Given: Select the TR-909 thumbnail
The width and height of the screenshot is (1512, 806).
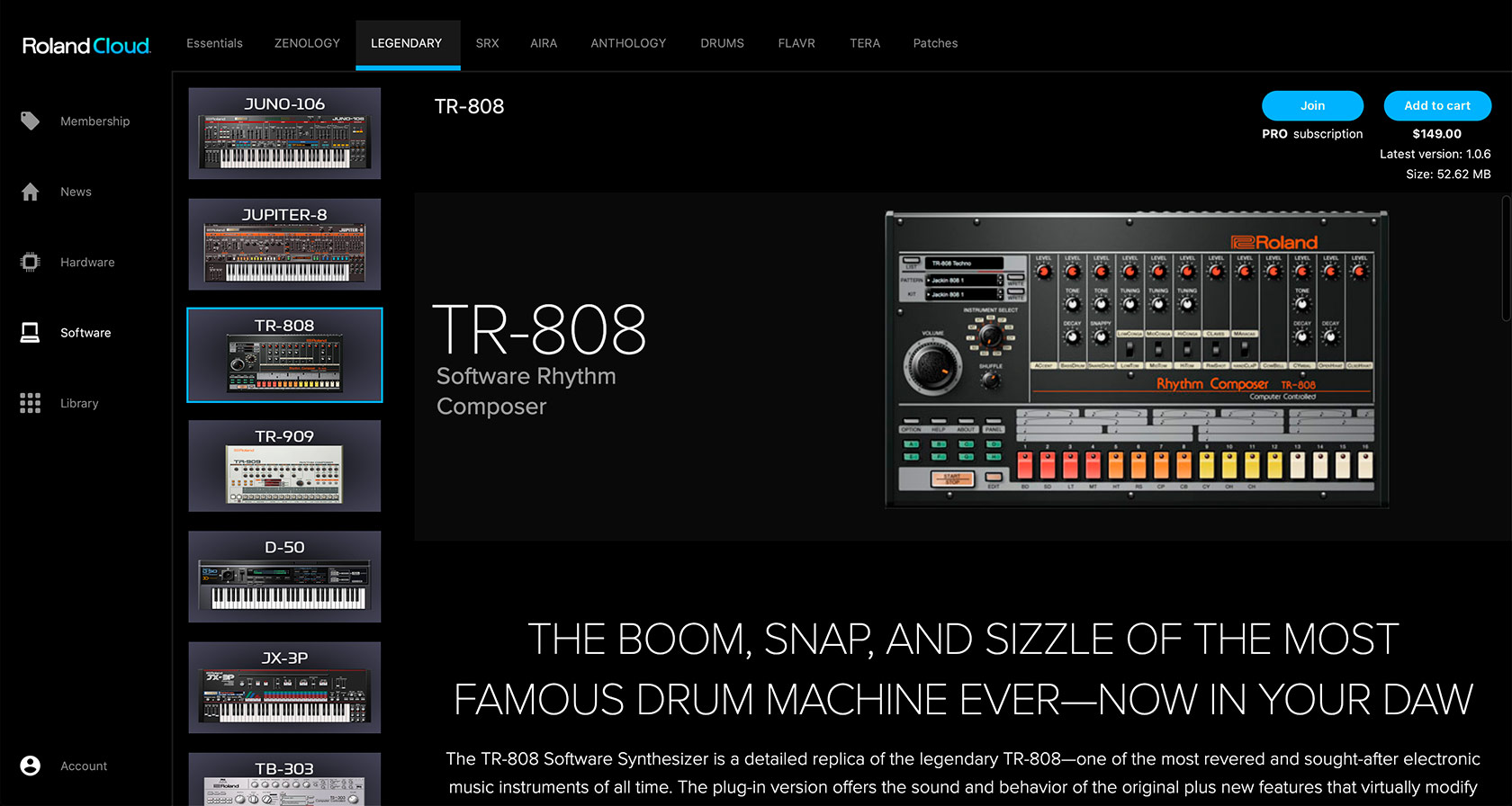Looking at the screenshot, I should click(284, 466).
